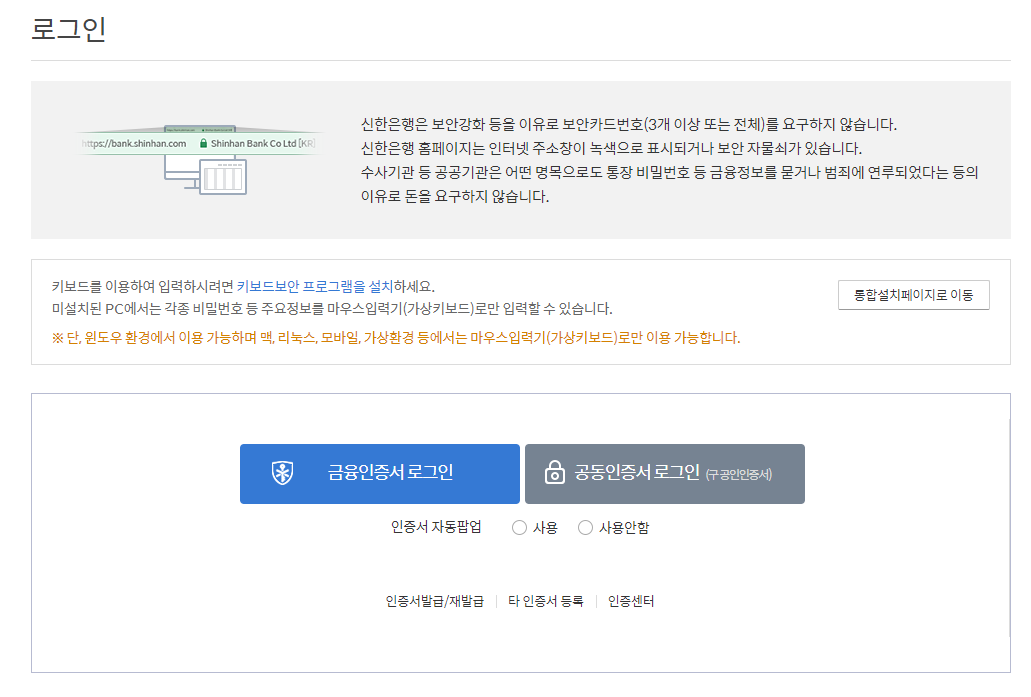1031x697 pixels.
Task: Log in with 공동인증서 로그인 button
Action: (x=665, y=473)
